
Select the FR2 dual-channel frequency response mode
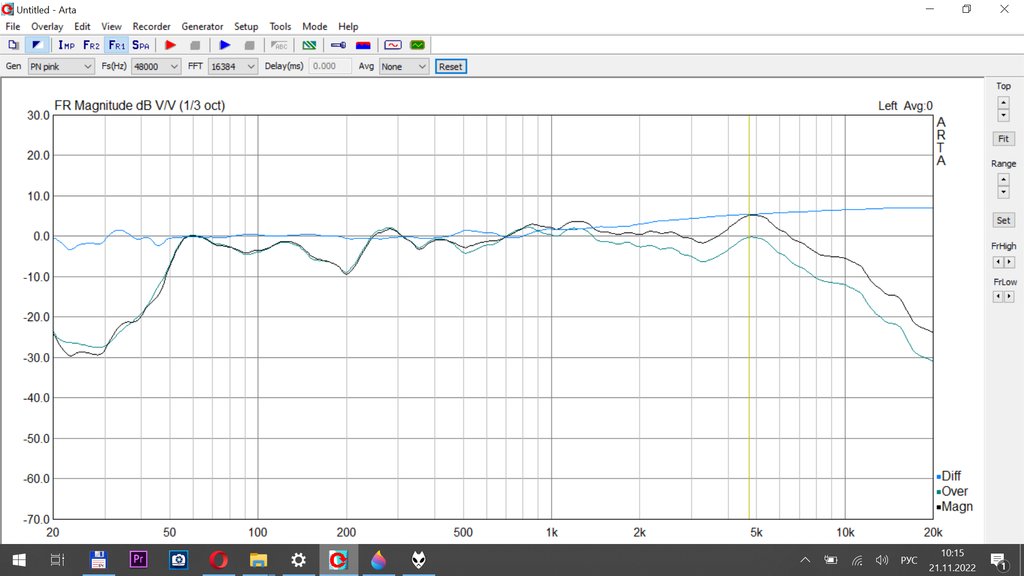[x=91, y=45]
